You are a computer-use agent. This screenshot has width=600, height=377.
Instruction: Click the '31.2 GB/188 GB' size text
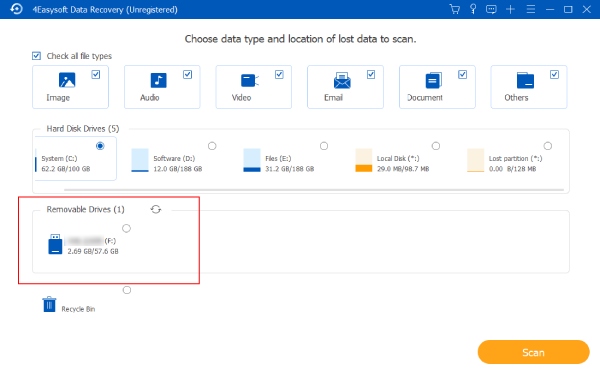290,169
